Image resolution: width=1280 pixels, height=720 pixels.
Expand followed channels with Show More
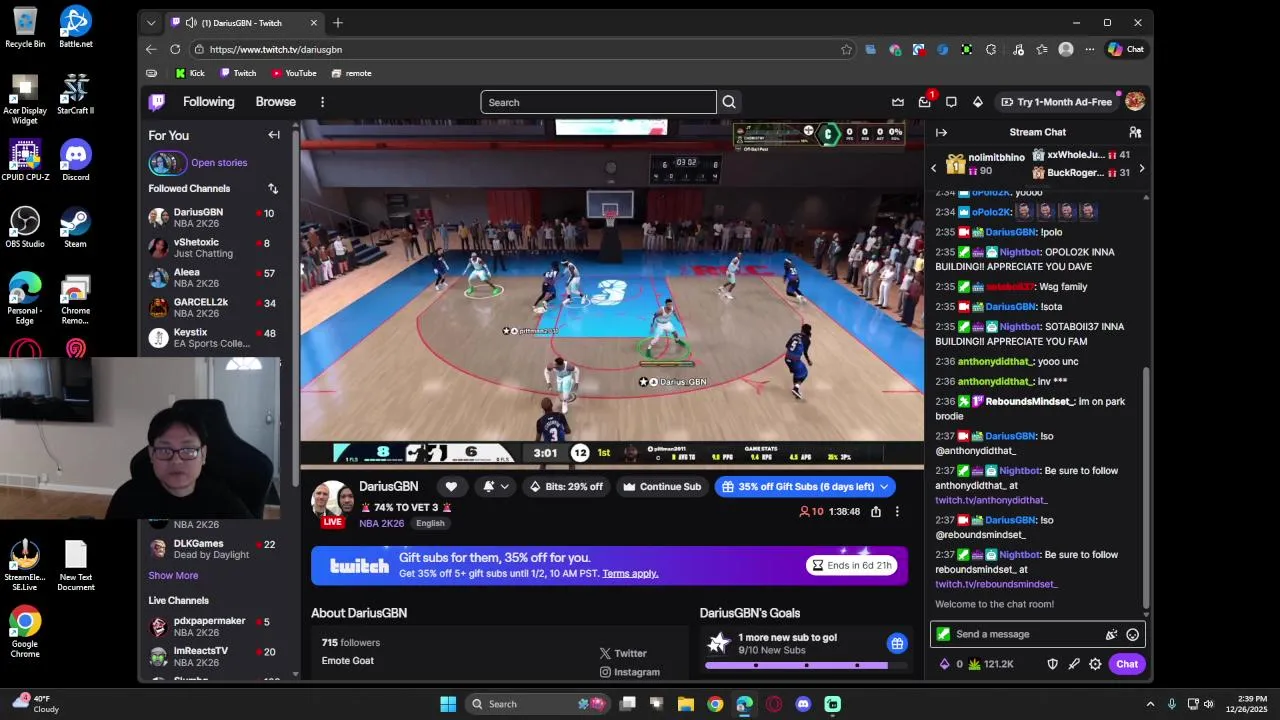coord(173,576)
